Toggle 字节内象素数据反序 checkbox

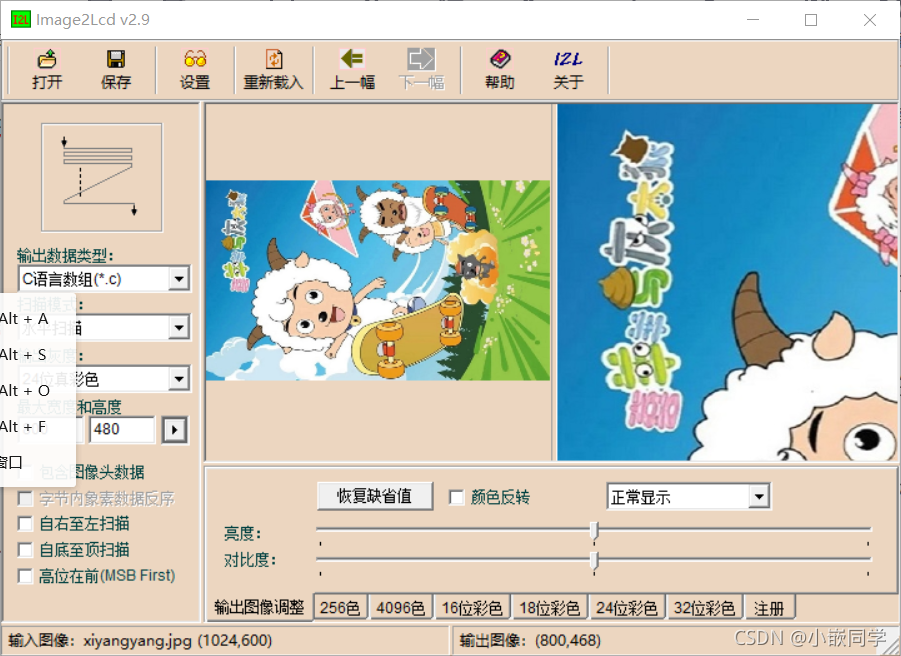(25, 499)
